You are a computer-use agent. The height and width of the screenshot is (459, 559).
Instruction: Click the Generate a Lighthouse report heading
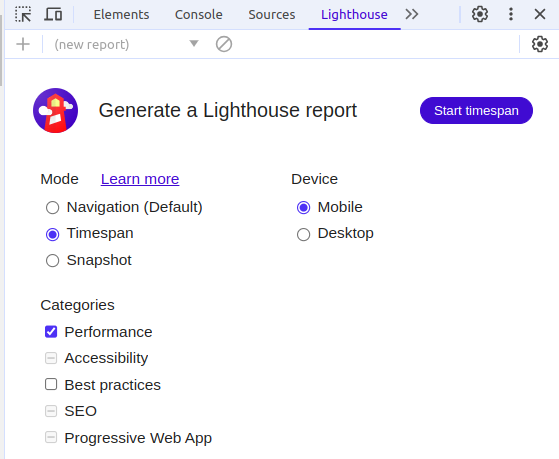click(227, 111)
